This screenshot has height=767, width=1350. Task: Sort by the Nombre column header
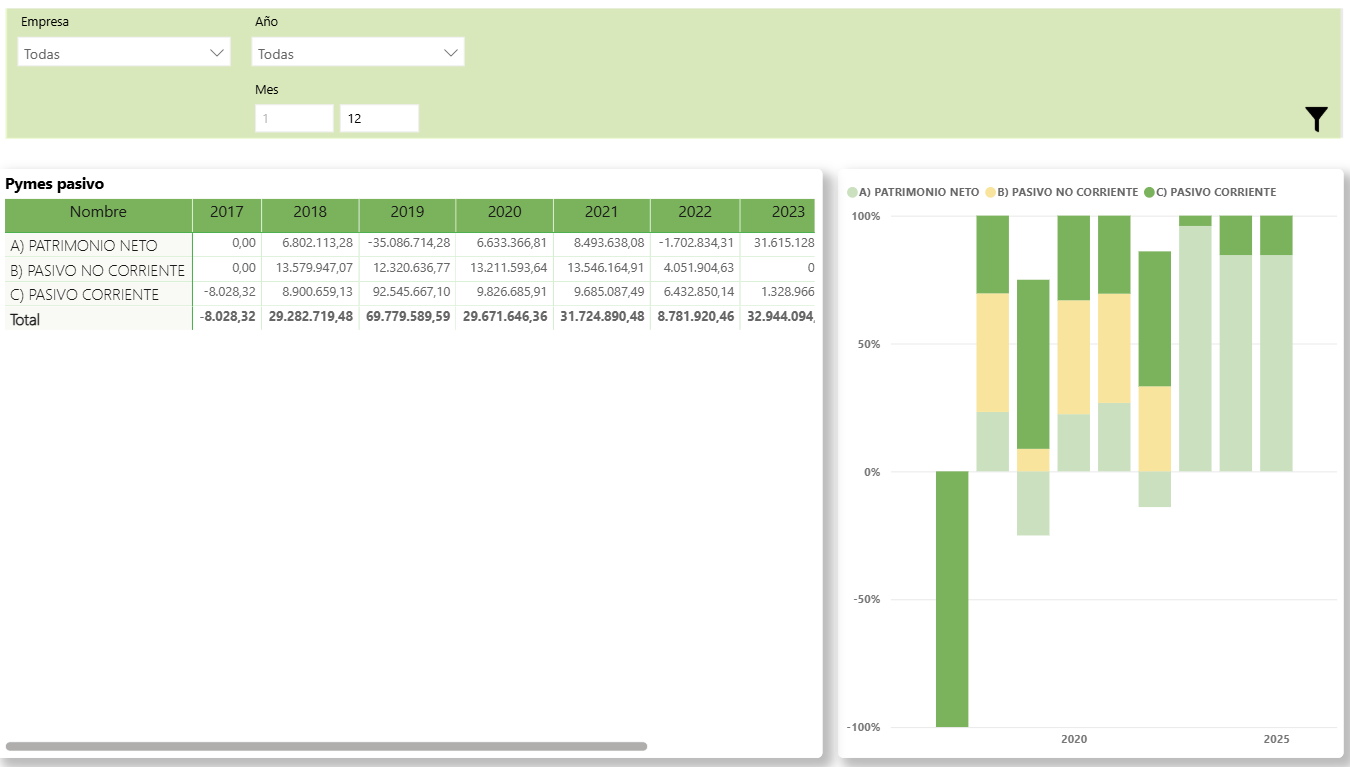pyautogui.click(x=98, y=212)
